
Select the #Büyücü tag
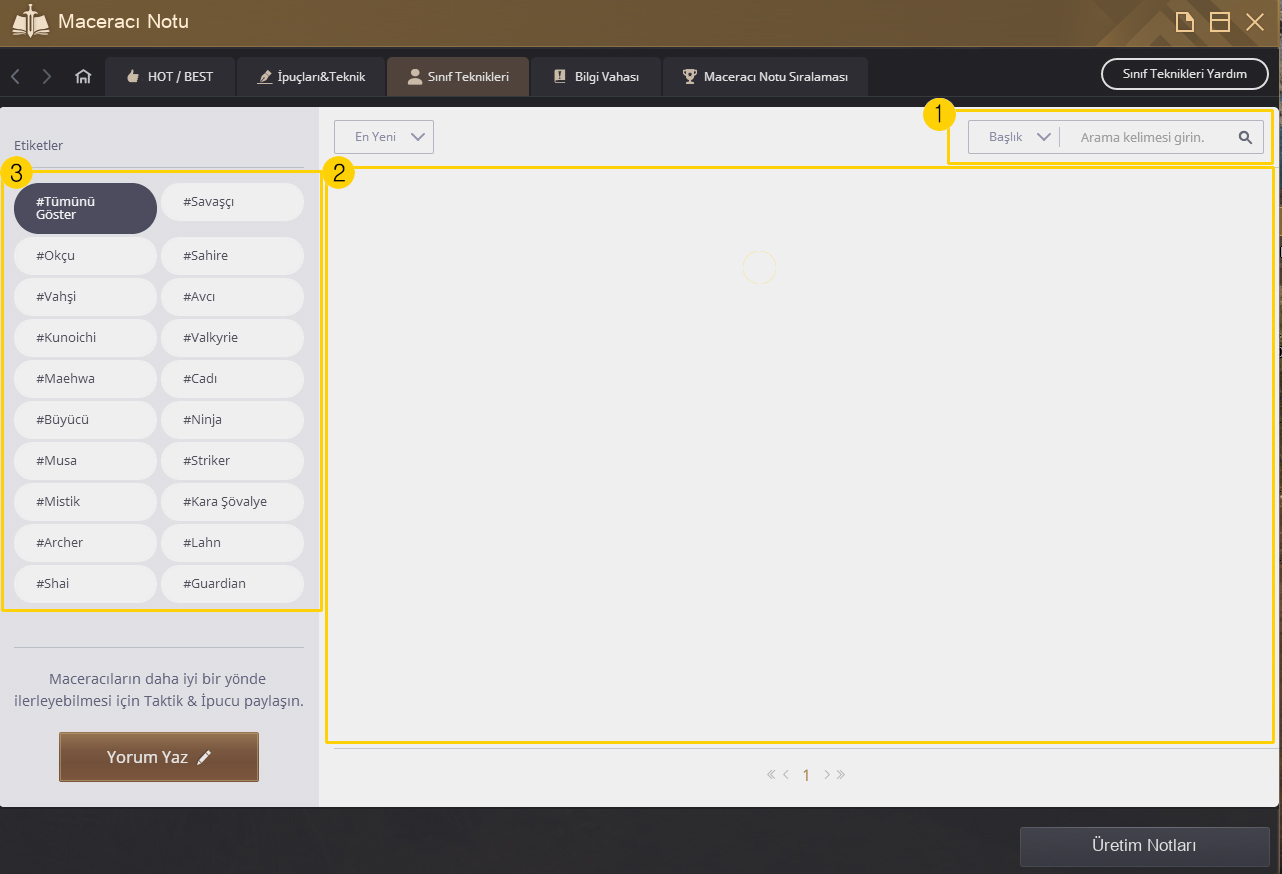click(86, 420)
